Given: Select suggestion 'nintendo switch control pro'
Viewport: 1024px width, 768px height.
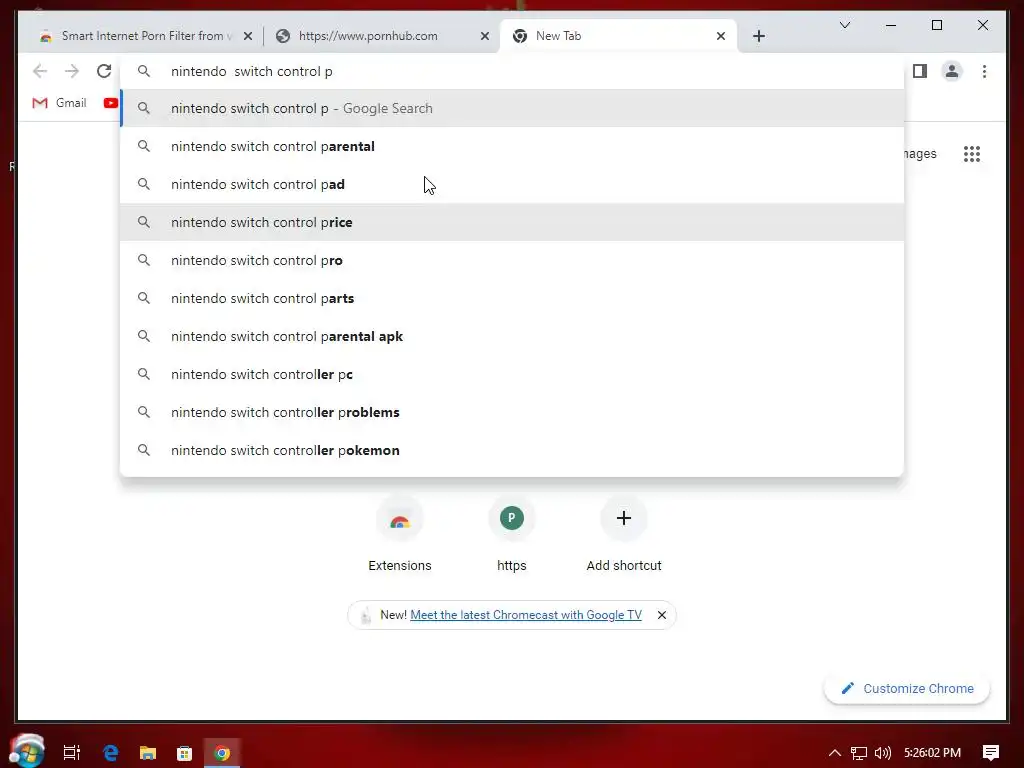Looking at the screenshot, I should [x=512, y=260].
